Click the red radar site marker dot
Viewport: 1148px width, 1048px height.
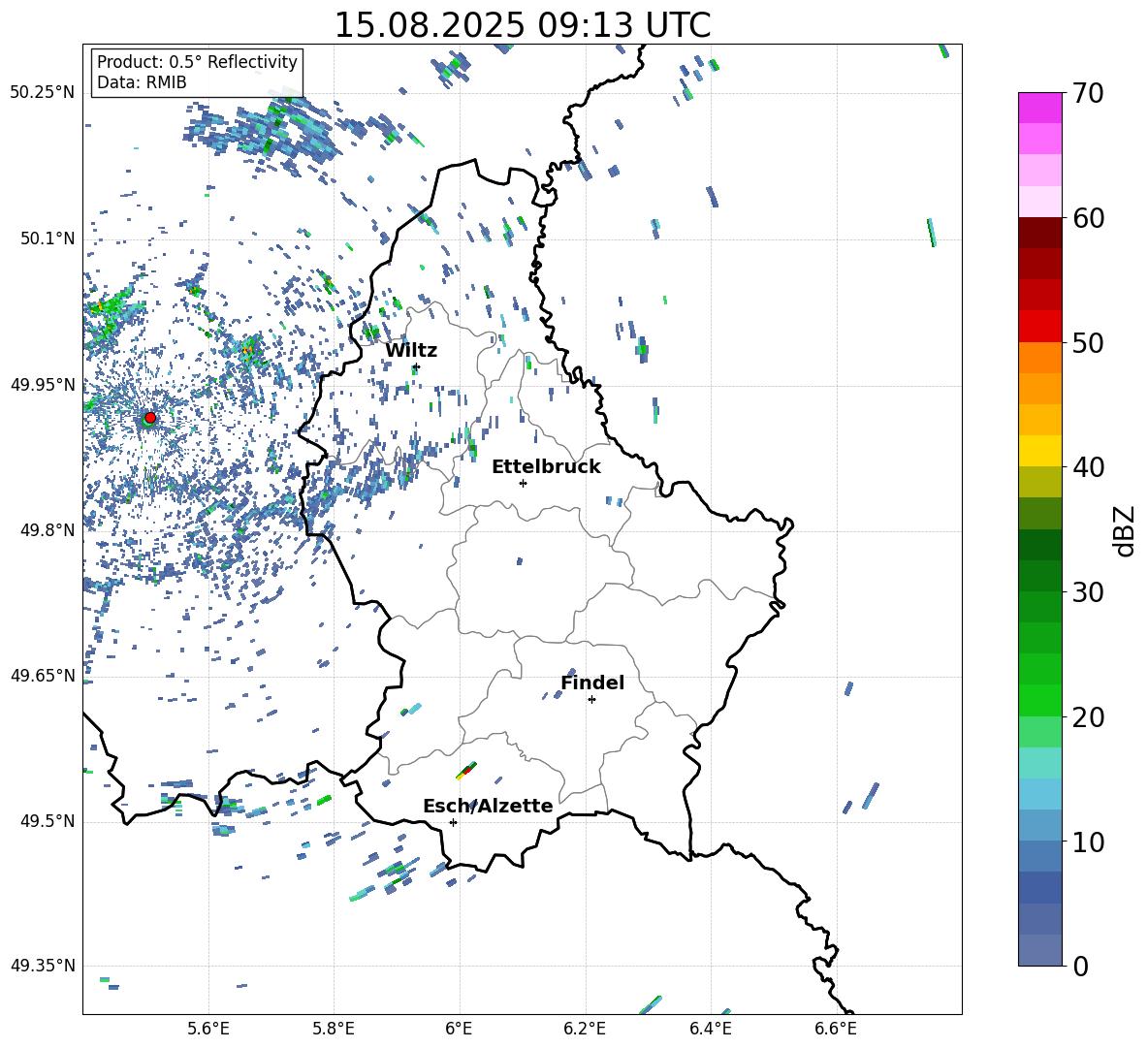[150, 417]
